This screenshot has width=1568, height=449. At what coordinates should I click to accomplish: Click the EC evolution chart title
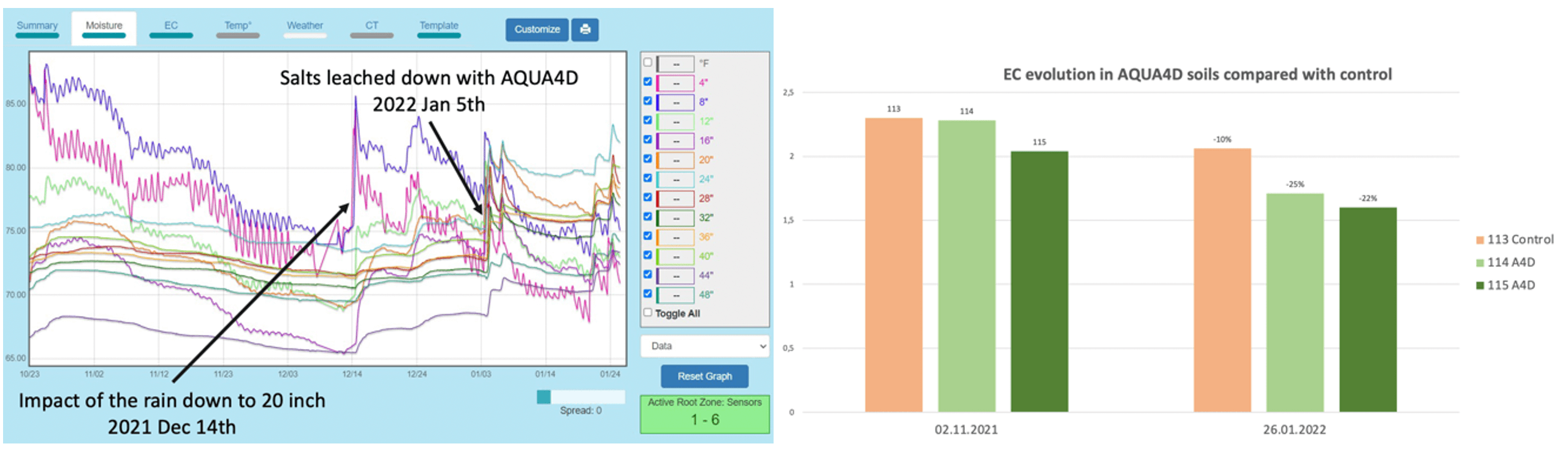tap(1197, 75)
